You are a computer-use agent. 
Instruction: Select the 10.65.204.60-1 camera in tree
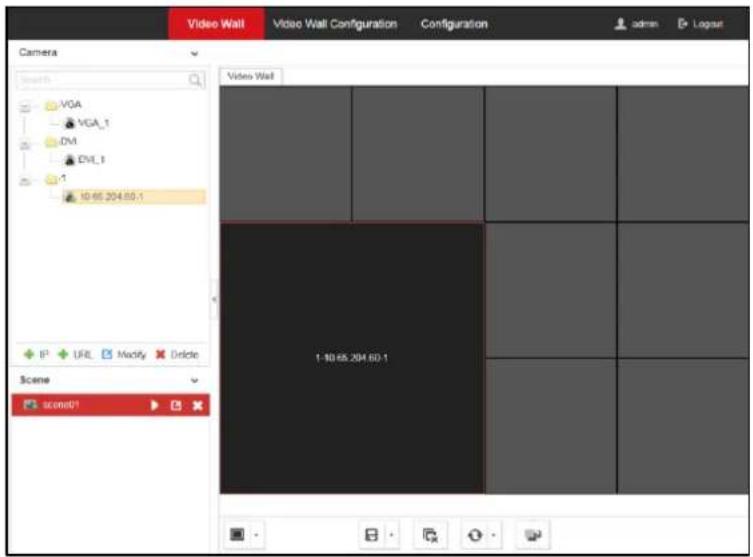[x=134, y=197]
